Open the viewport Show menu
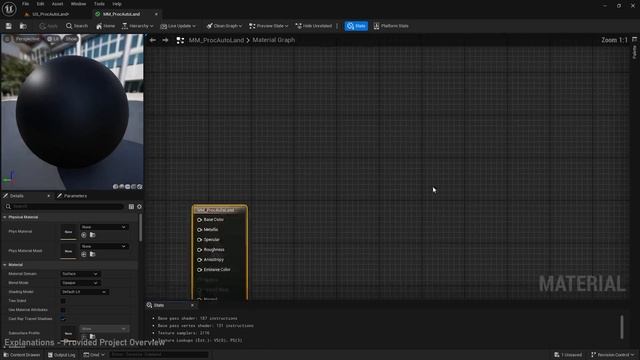This screenshot has height=360, width=640. click(71, 39)
